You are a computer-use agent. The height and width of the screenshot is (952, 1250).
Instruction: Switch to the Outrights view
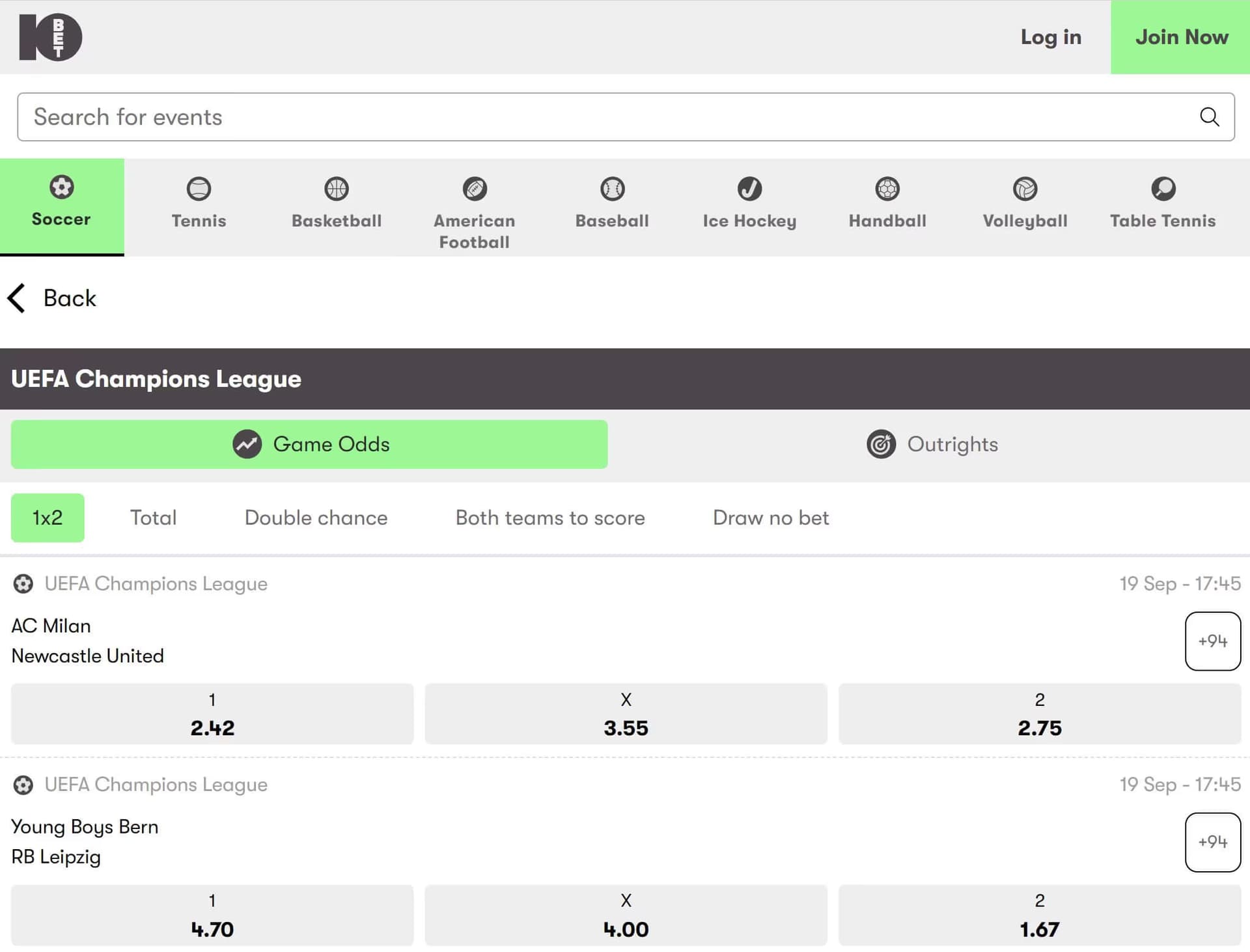(932, 444)
